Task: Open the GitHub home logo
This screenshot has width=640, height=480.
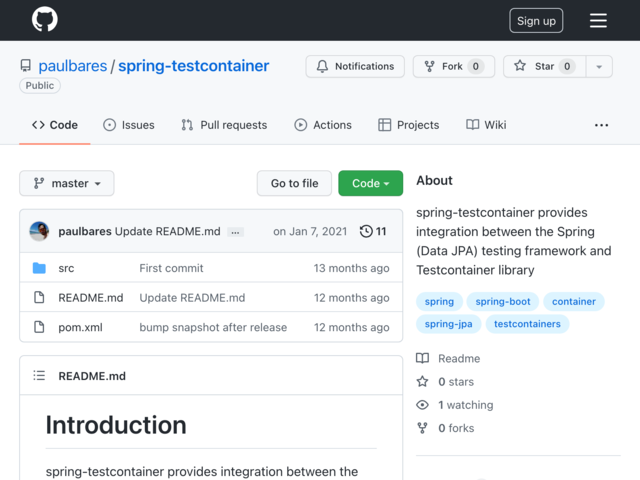Action: click(x=44, y=20)
